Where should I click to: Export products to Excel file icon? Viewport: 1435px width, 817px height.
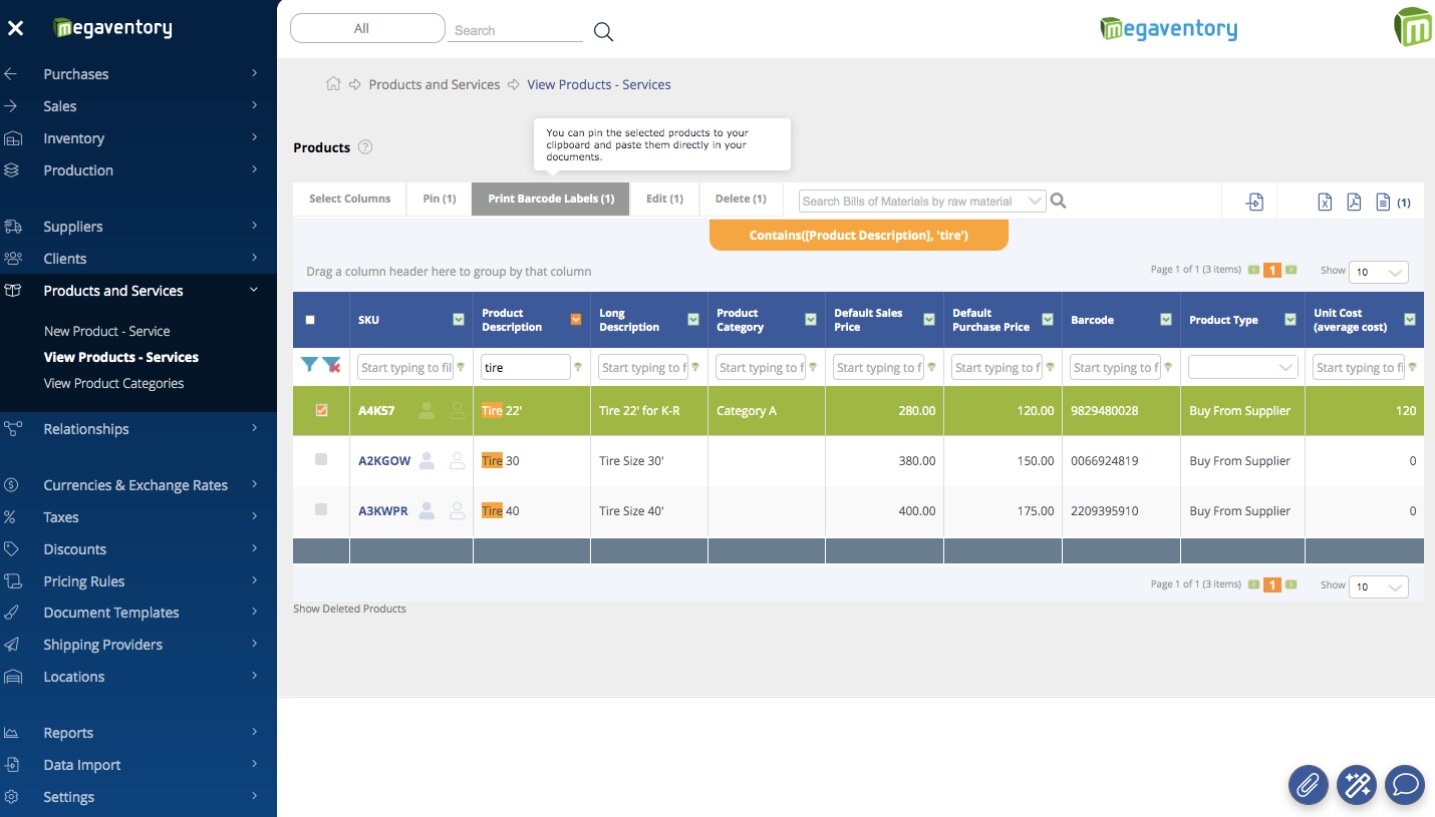1324,202
